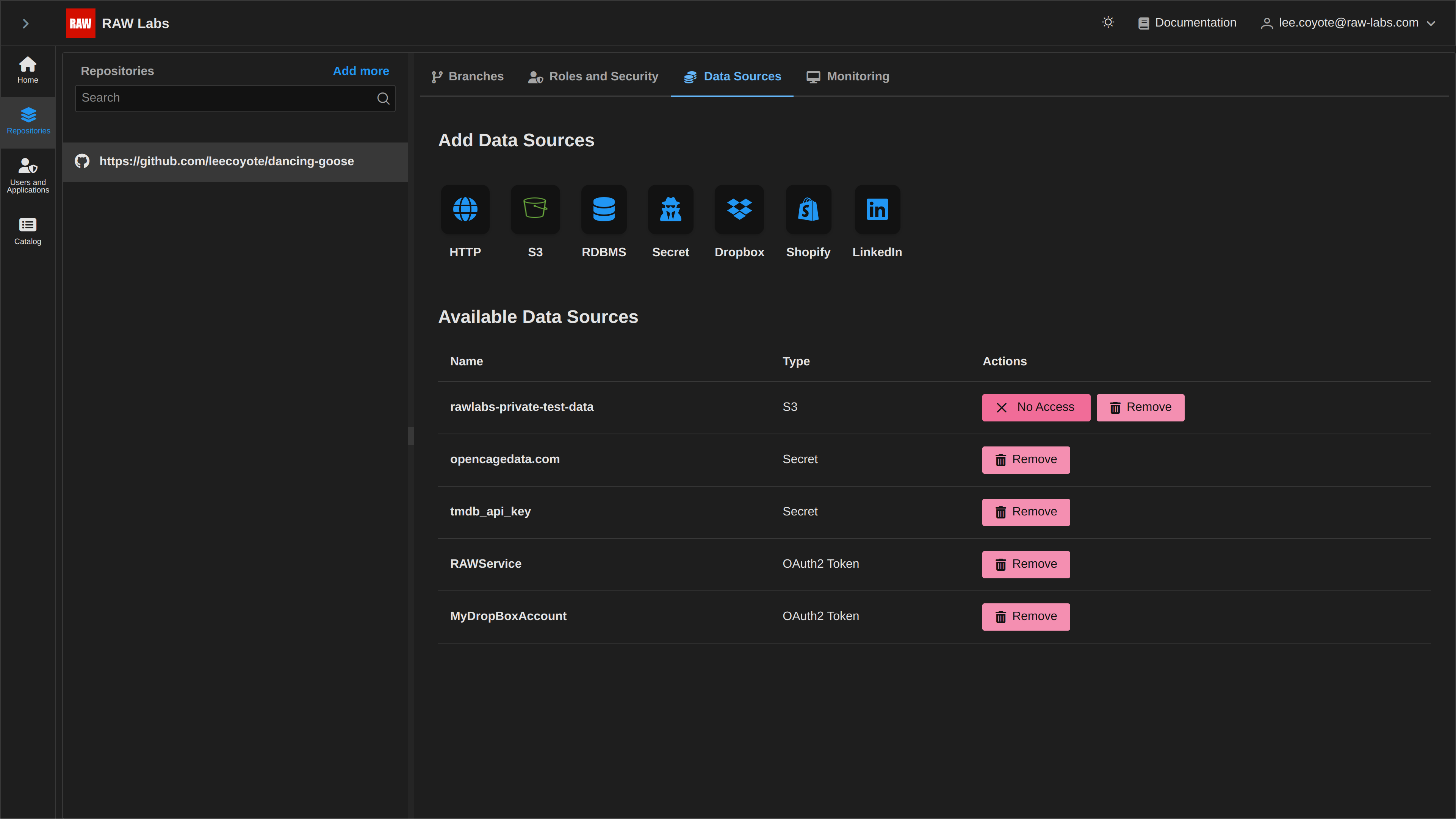Remove the tmdb_api_key secret
This screenshot has height=819, width=1456.
click(x=1026, y=512)
